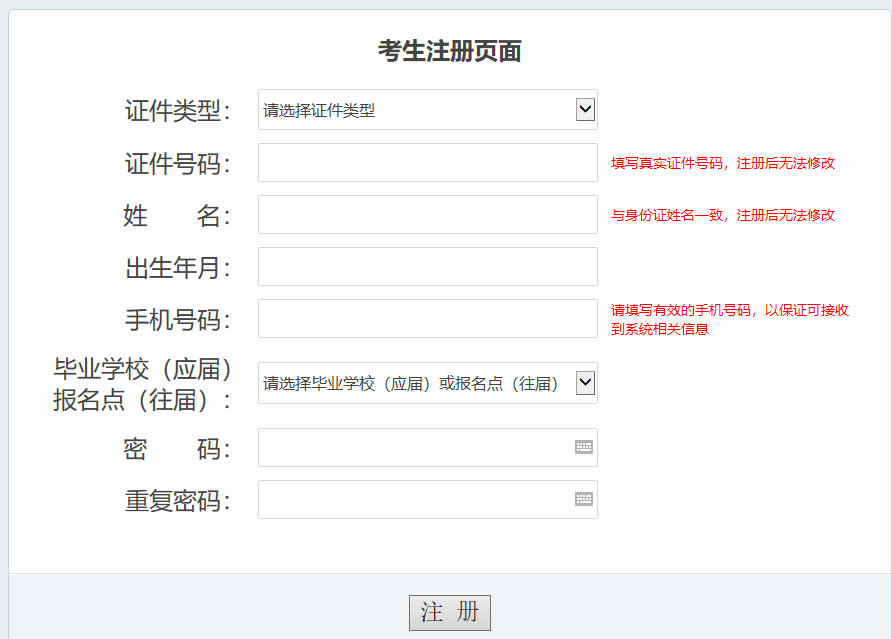The width and height of the screenshot is (892, 639).
Task: Open the 毕业学校 or 报名点 dropdown arrow
Action: (x=585, y=382)
